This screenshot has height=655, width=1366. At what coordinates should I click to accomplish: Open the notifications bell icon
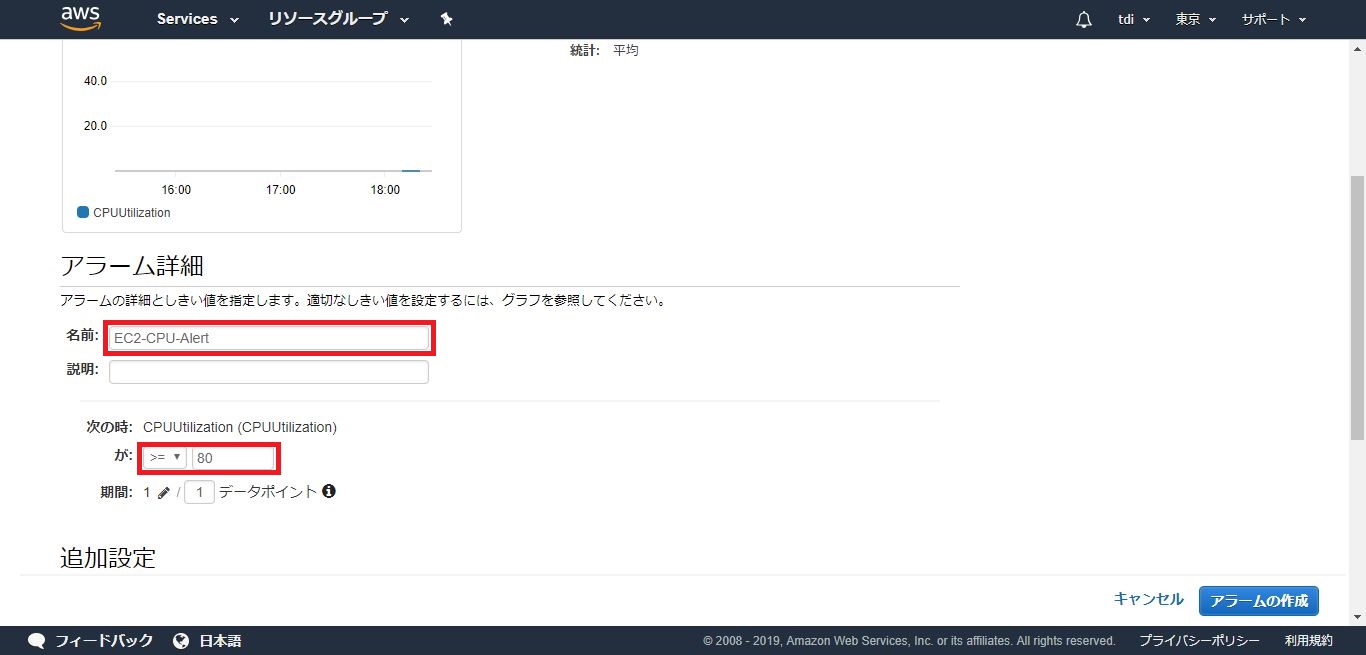coord(1084,20)
